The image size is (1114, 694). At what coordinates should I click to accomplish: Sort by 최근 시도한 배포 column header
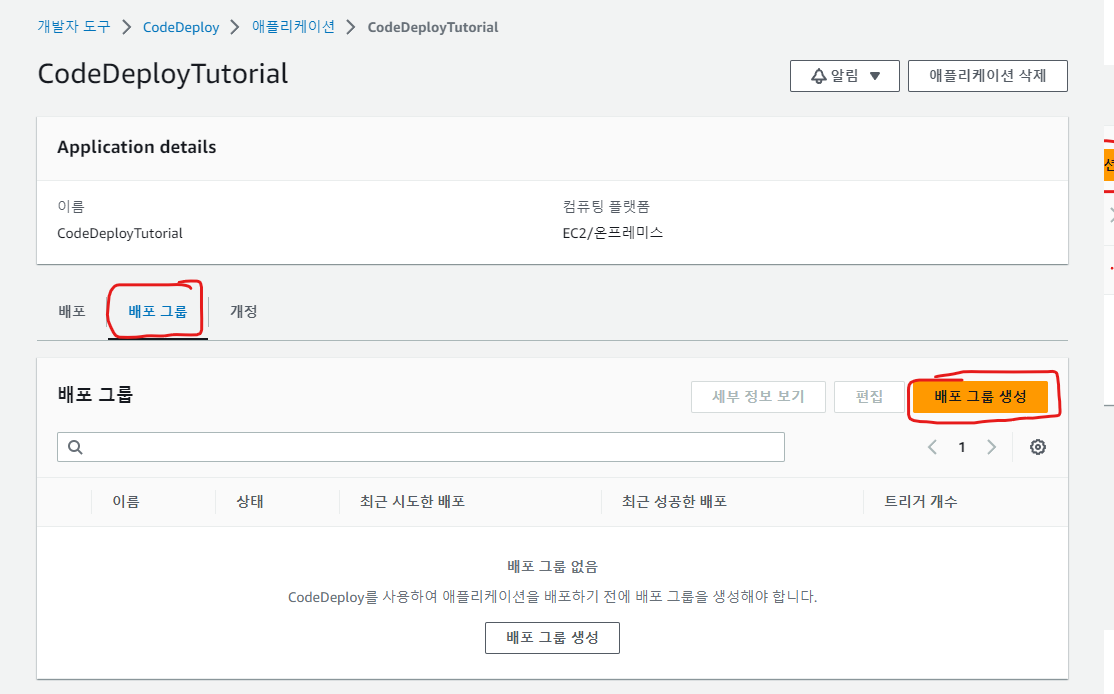[412, 501]
